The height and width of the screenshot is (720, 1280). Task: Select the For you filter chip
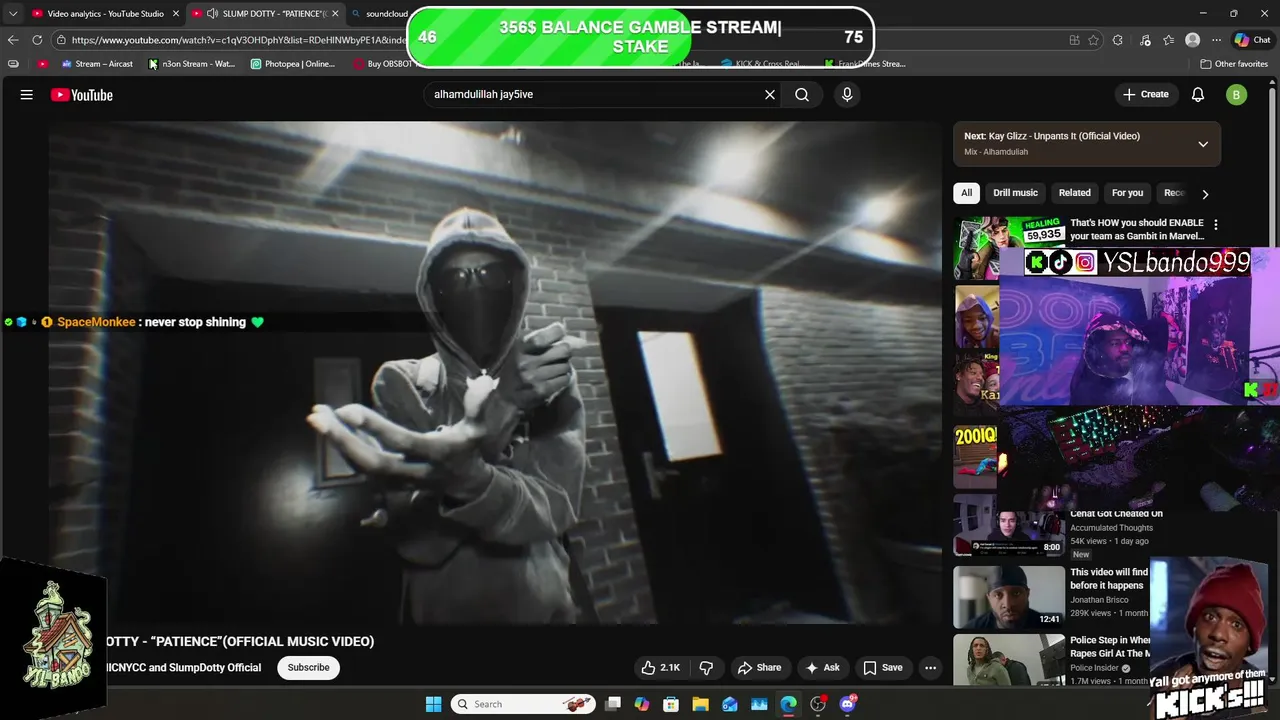coord(1127,193)
